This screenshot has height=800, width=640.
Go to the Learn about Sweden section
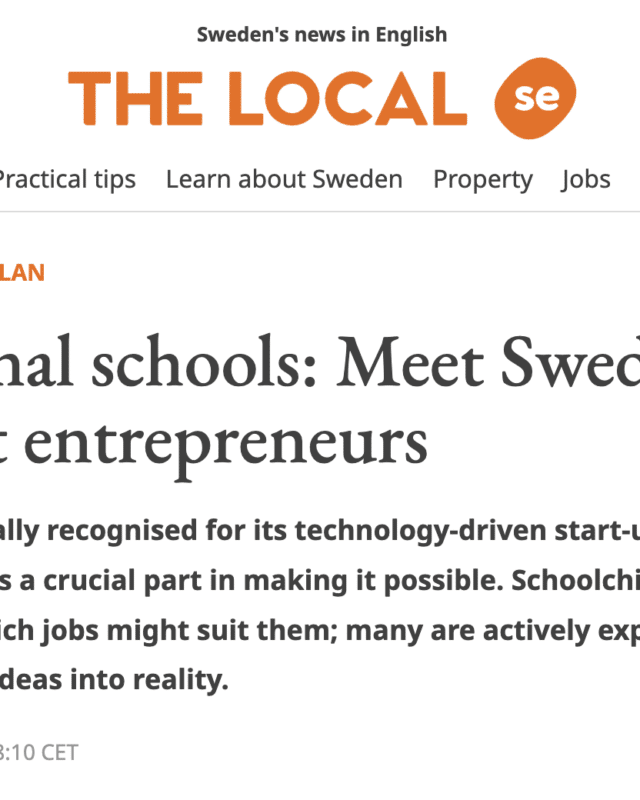pos(284,180)
